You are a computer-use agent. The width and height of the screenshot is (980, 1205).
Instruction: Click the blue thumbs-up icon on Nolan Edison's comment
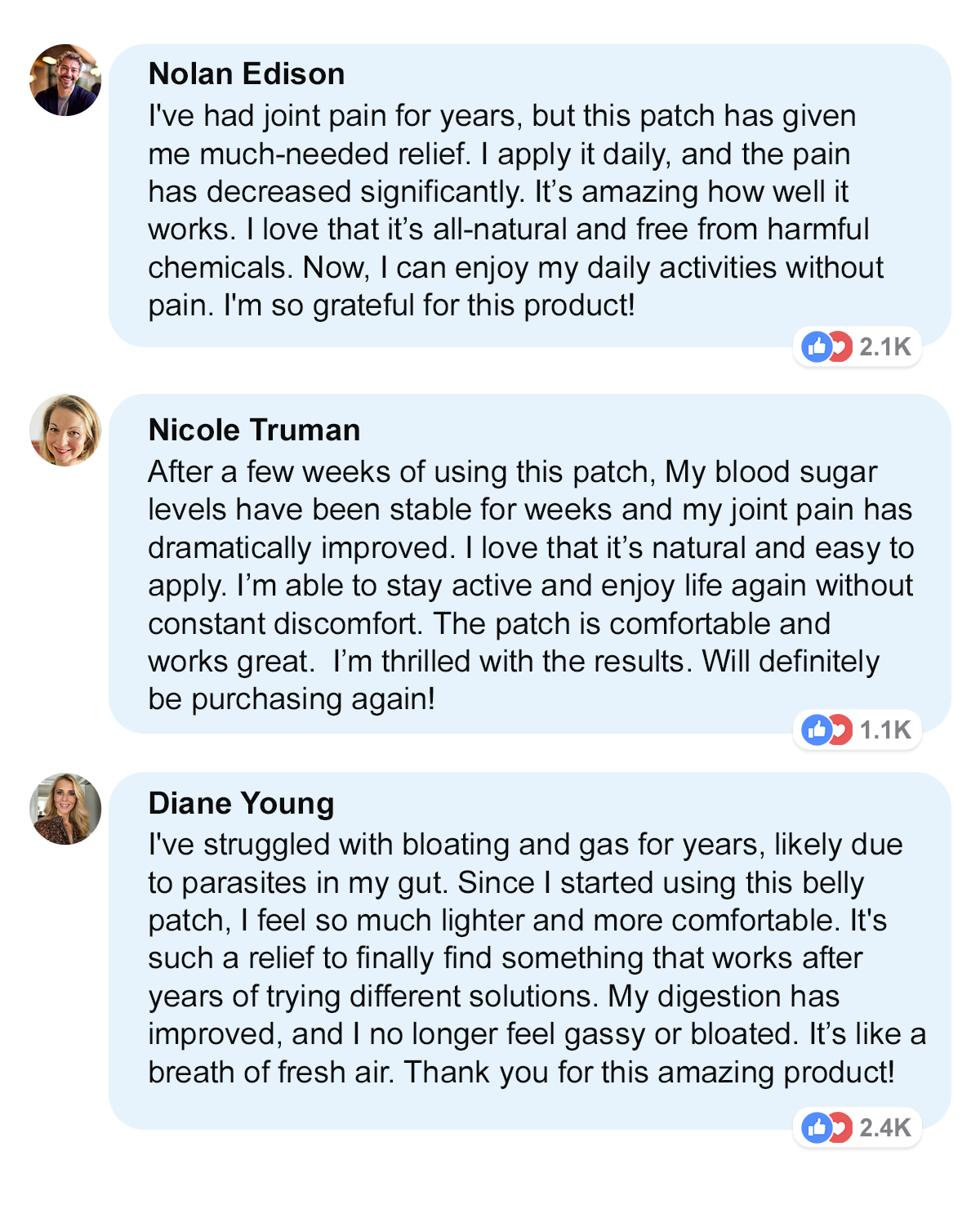coord(817,347)
